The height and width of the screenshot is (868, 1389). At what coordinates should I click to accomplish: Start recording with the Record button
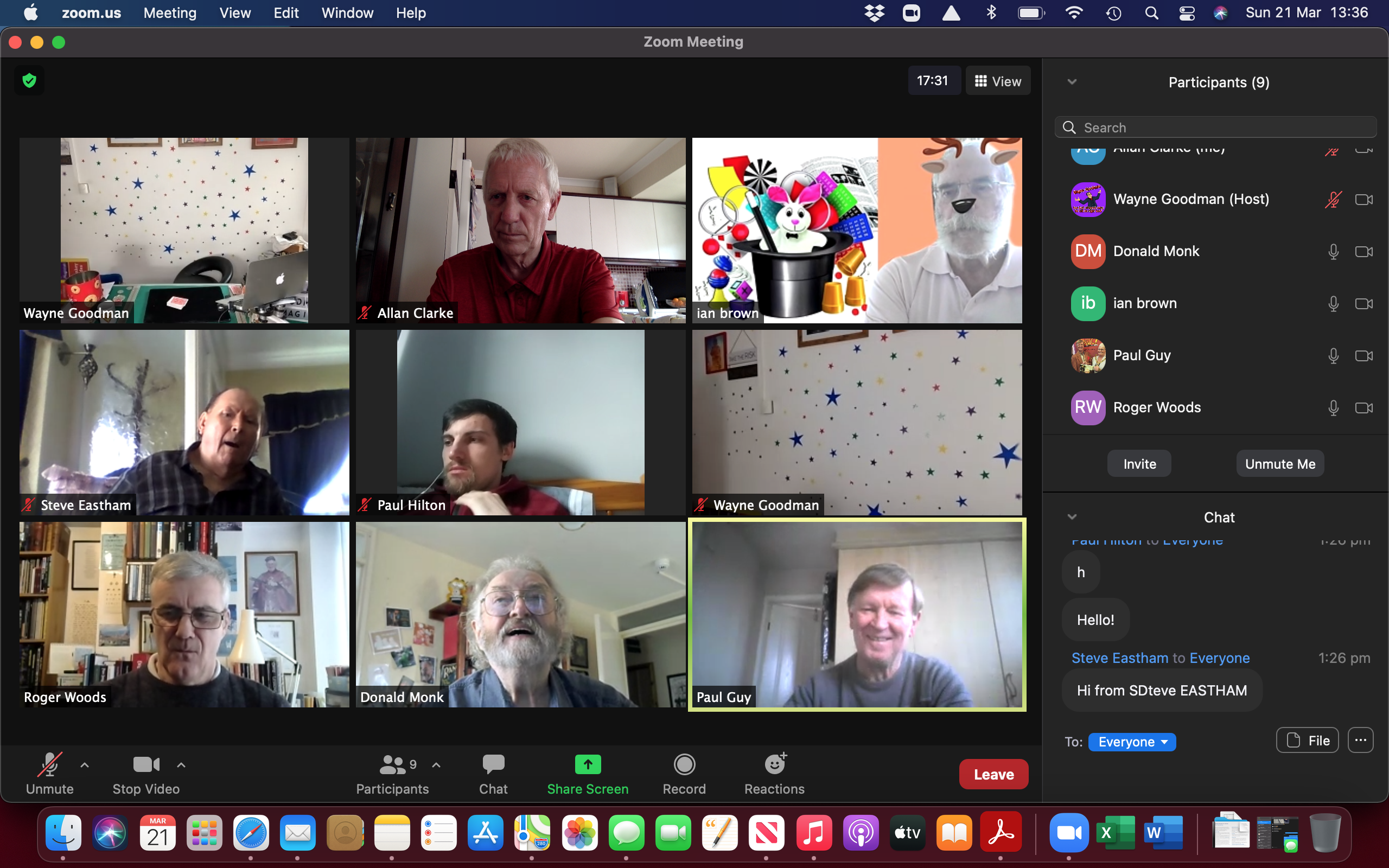point(684,773)
